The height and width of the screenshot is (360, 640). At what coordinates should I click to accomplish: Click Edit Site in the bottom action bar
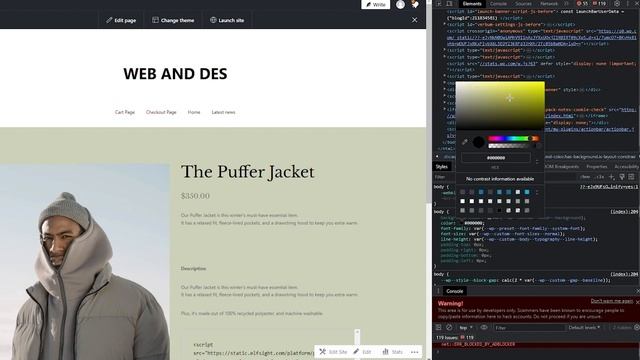tap(333, 351)
